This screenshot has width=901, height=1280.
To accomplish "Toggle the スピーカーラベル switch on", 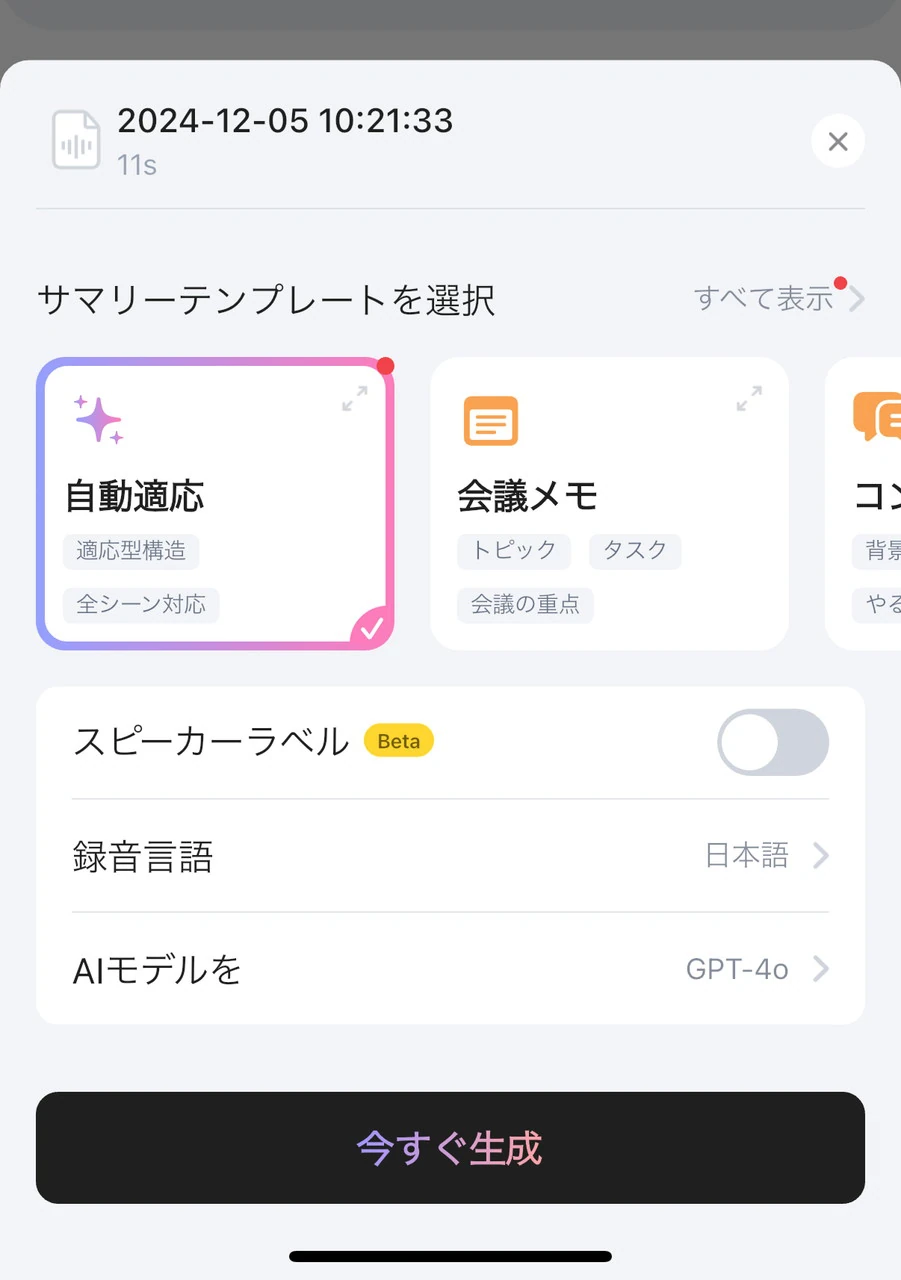I will [x=773, y=742].
